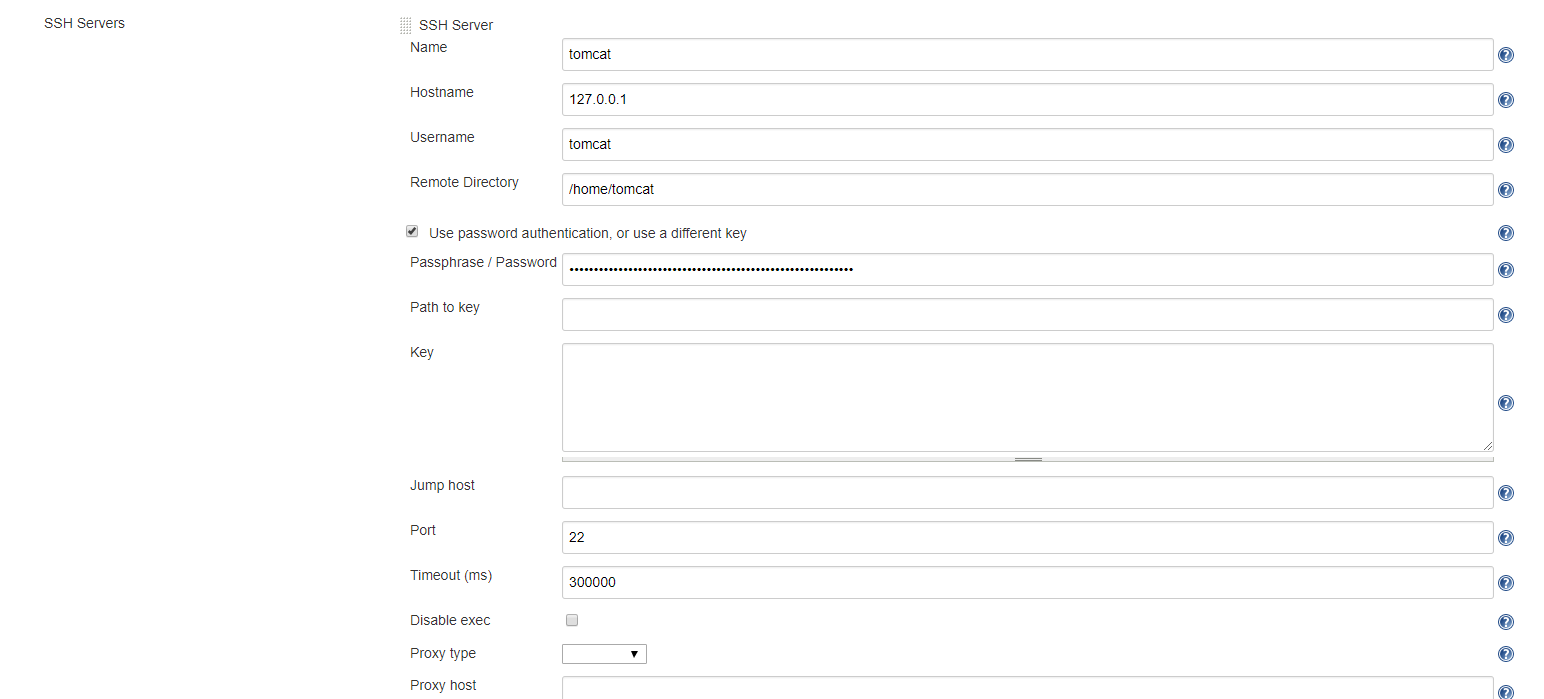Click the Remote Directory input field
Viewport: 1544px width, 699px height.
point(1027,190)
